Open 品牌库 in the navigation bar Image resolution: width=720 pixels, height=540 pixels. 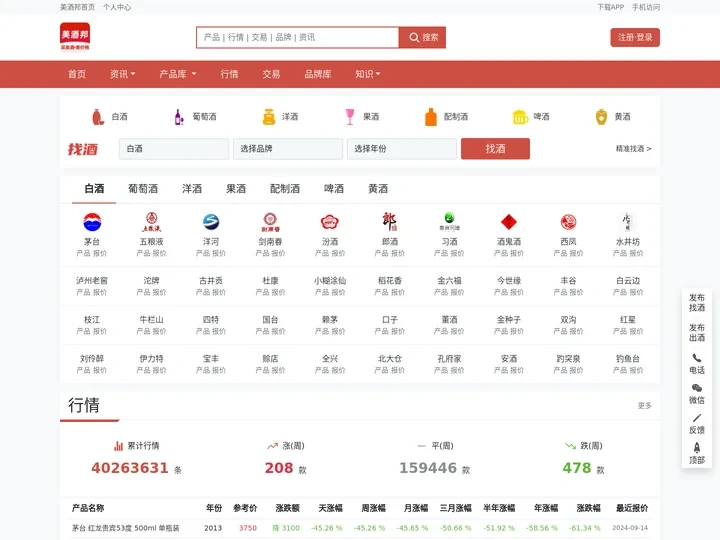[x=318, y=74]
